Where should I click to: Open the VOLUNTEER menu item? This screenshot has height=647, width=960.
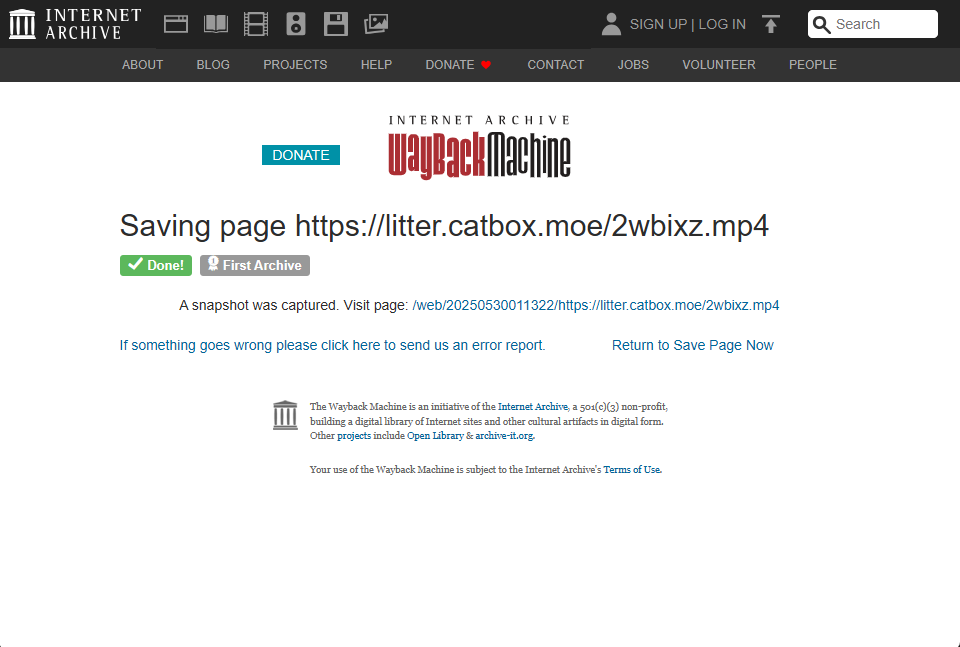click(719, 65)
